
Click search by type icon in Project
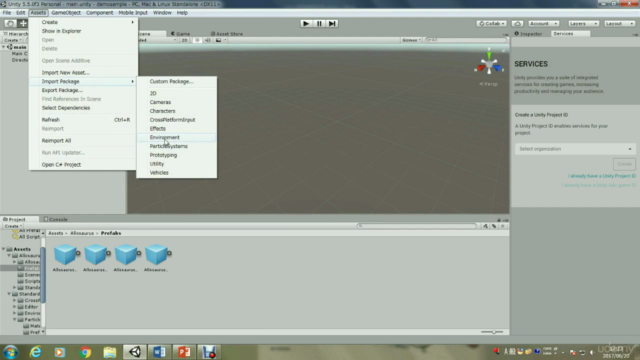click(485, 226)
